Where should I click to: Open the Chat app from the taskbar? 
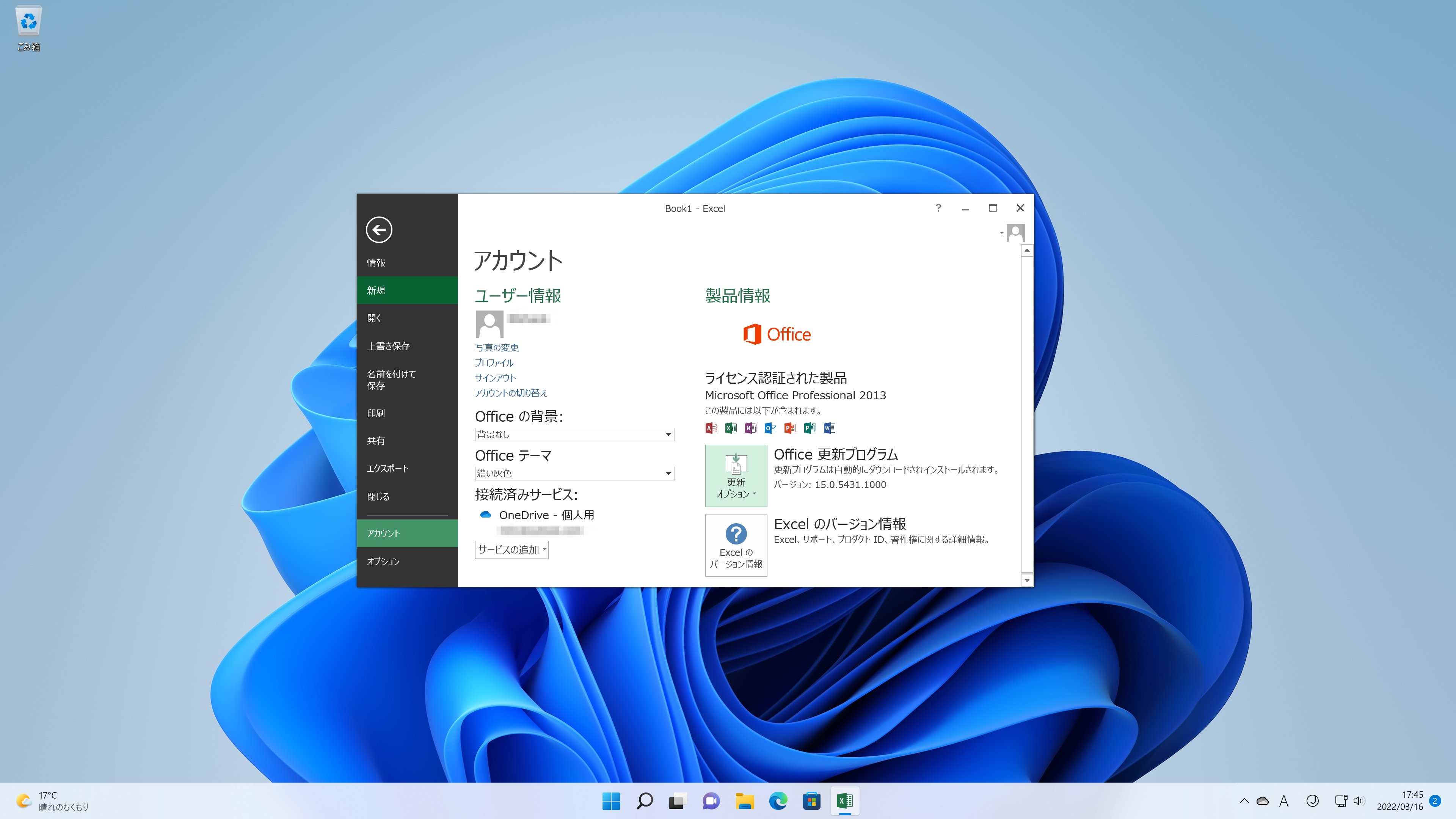[x=711, y=801]
